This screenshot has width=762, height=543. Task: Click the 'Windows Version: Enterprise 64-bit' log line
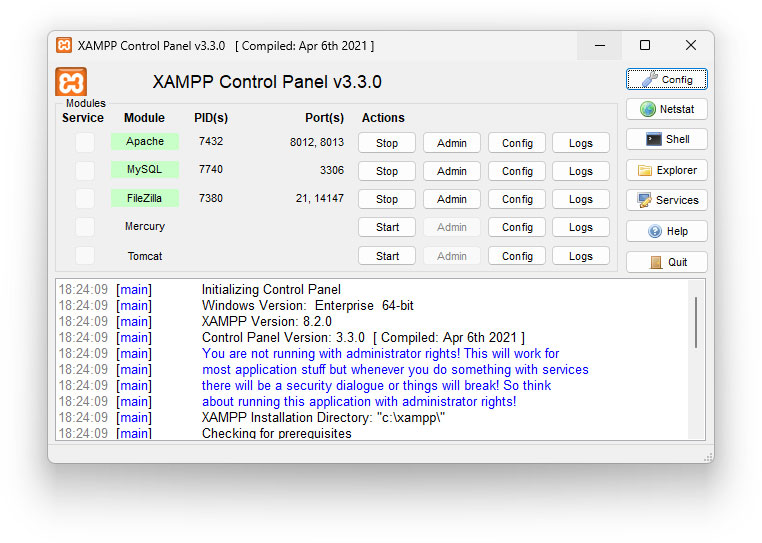308,306
